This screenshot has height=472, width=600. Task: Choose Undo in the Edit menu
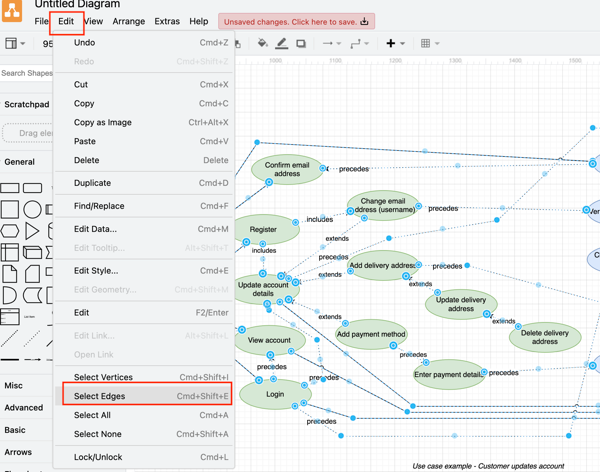point(144,42)
